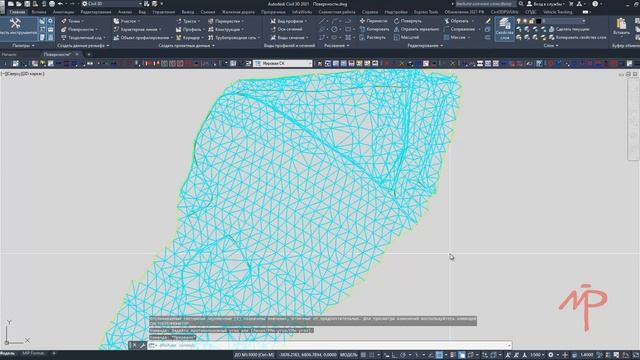640x360 pixels.
Task: Click the Профиль tool icon
Action: click(178, 29)
